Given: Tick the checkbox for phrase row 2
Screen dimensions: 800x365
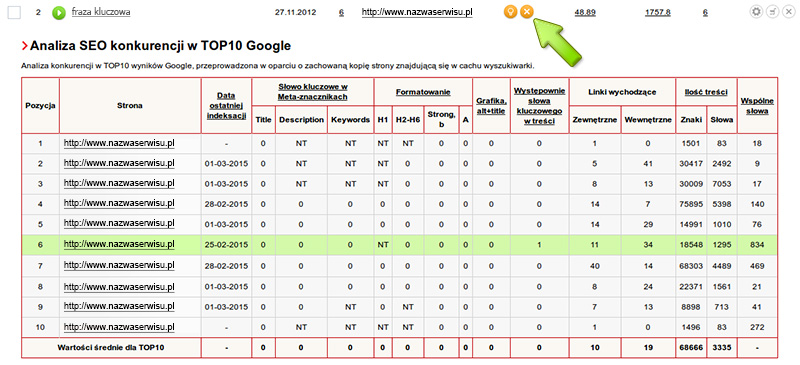Looking at the screenshot, I should click(x=14, y=12).
